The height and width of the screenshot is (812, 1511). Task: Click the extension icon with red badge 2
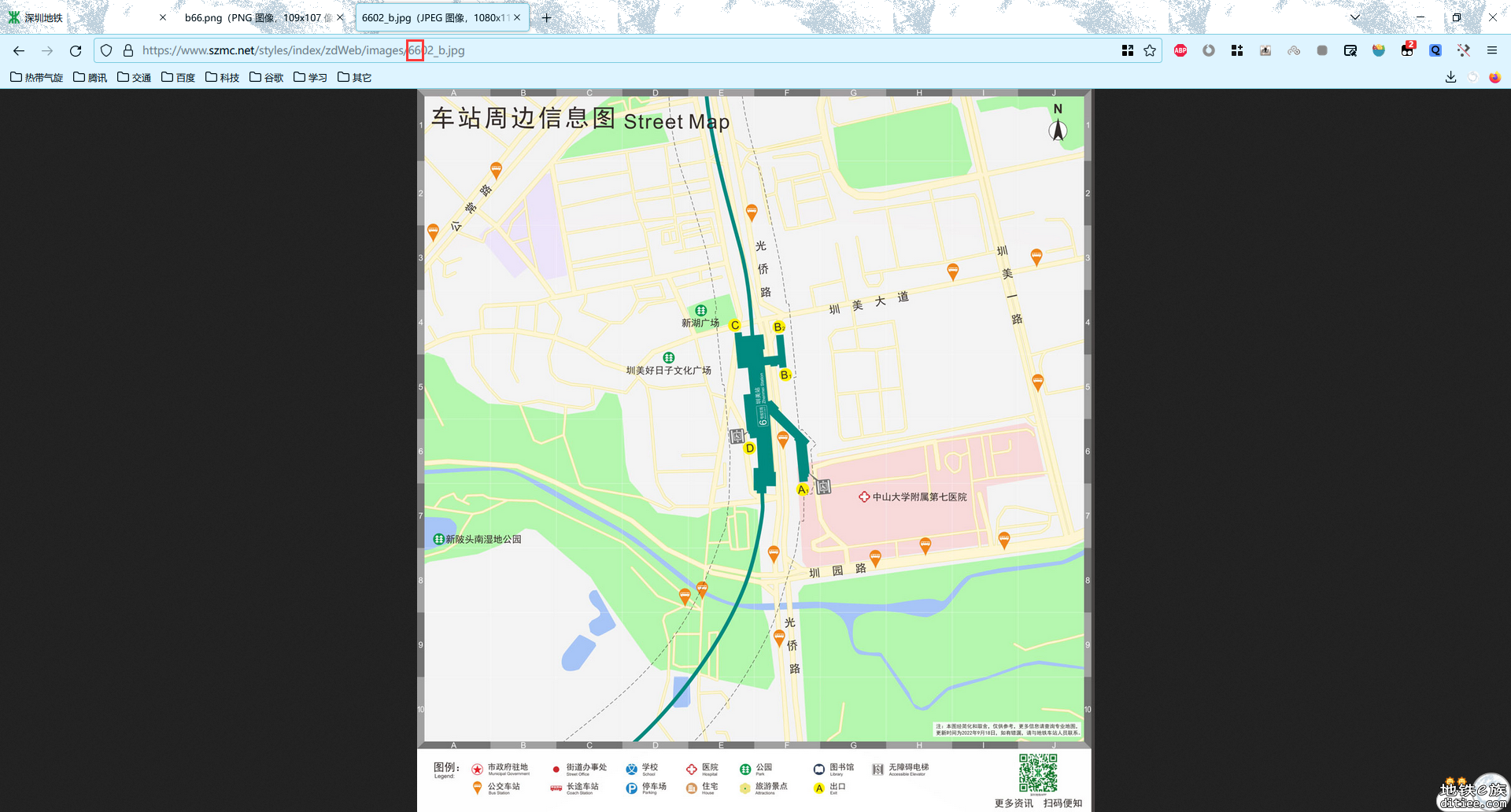coord(1407,50)
